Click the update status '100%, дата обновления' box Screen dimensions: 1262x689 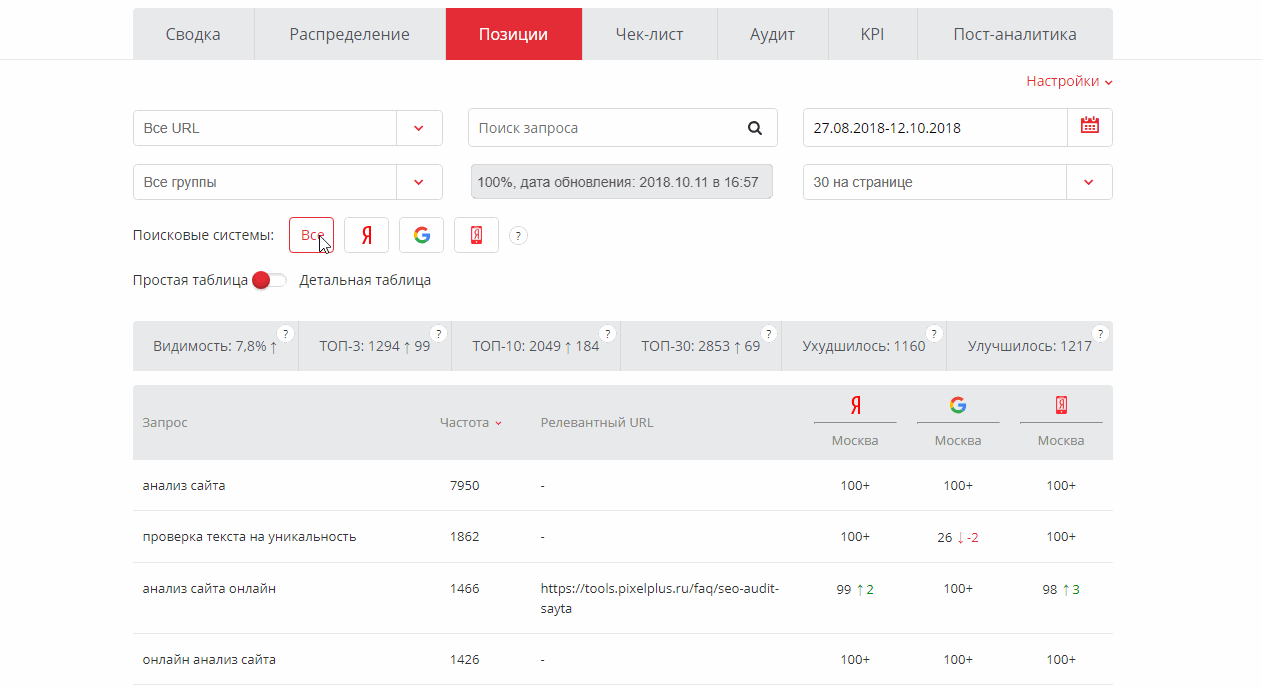tap(621, 182)
